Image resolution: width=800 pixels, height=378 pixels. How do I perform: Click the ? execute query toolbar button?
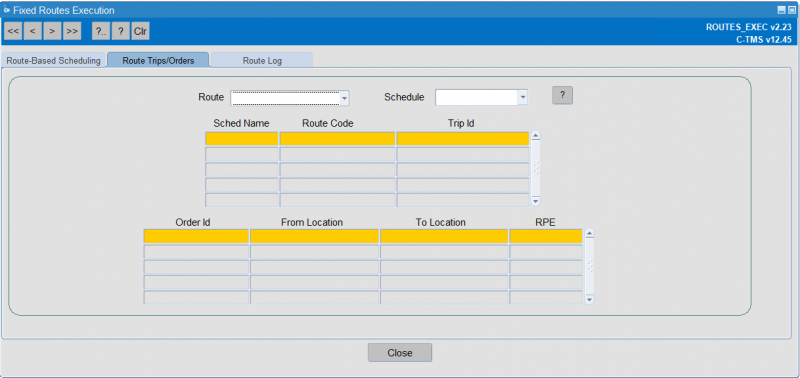(x=121, y=31)
